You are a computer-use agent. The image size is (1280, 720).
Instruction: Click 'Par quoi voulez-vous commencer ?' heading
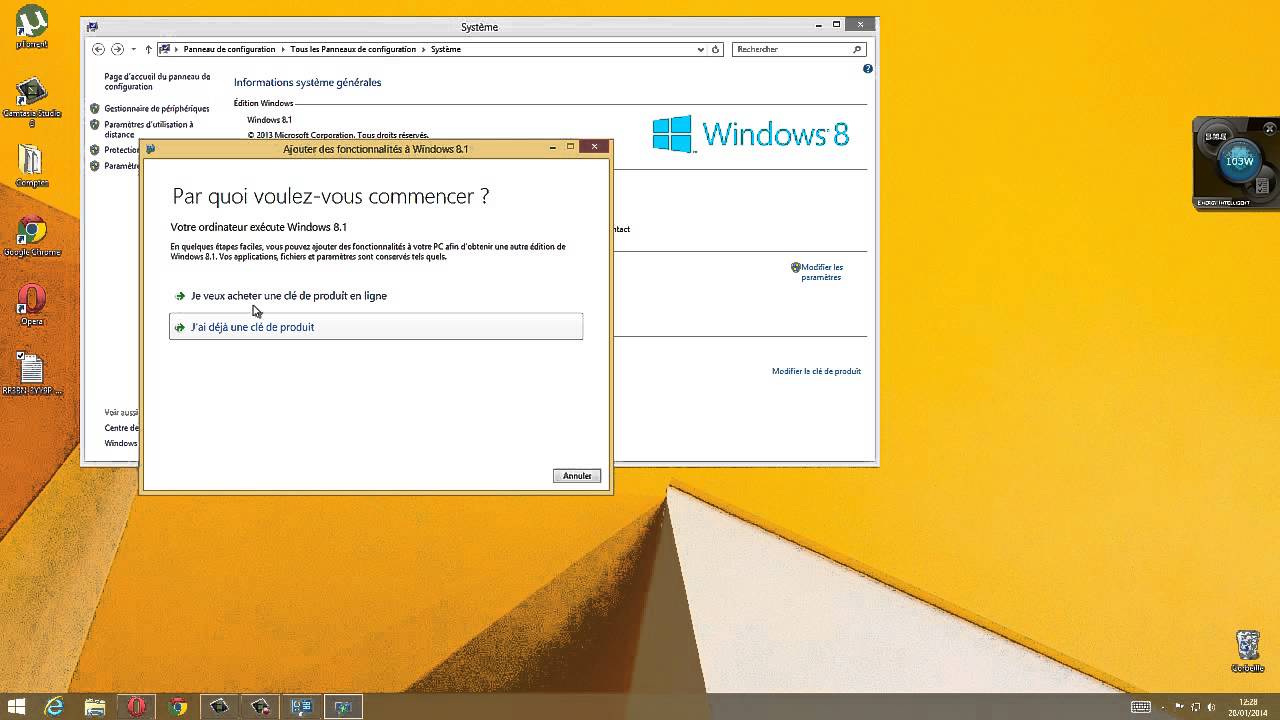[x=331, y=196]
